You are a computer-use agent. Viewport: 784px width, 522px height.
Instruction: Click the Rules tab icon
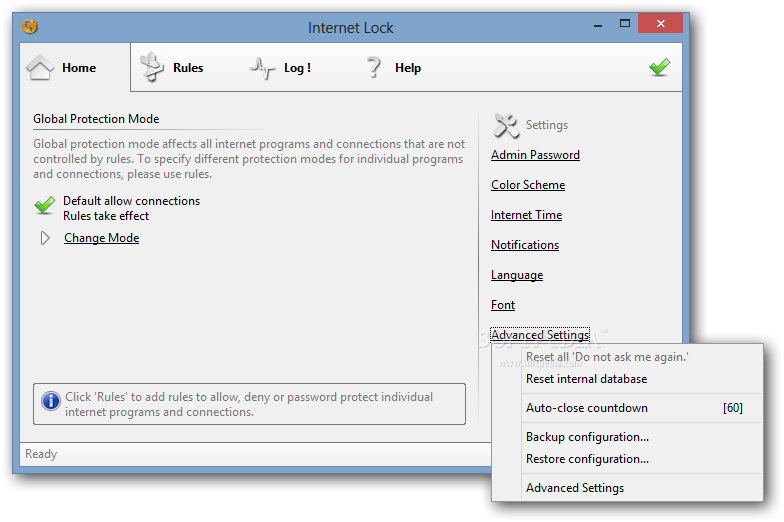[151, 68]
